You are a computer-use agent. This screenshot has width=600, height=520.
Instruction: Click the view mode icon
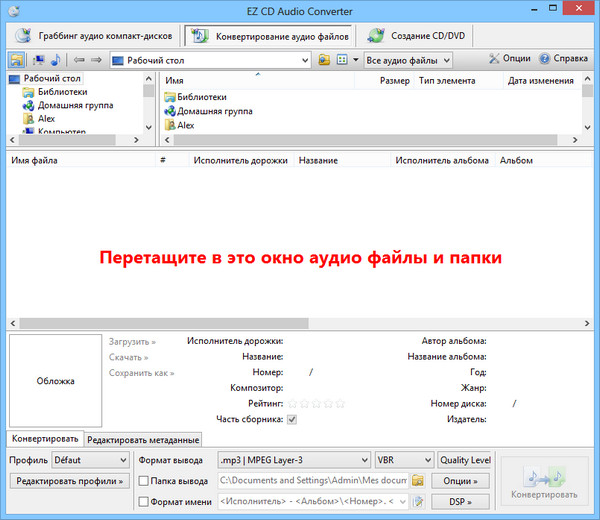point(342,60)
